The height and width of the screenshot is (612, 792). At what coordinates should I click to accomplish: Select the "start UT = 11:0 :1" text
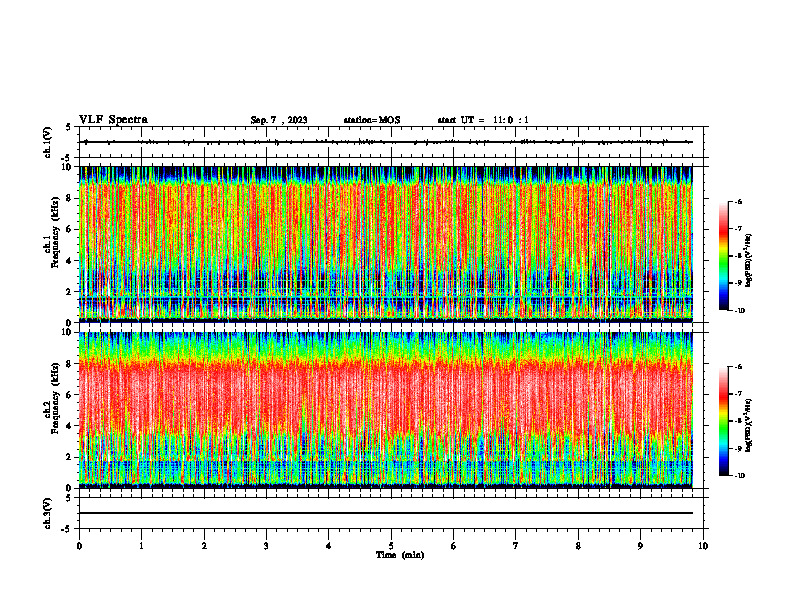point(483,120)
